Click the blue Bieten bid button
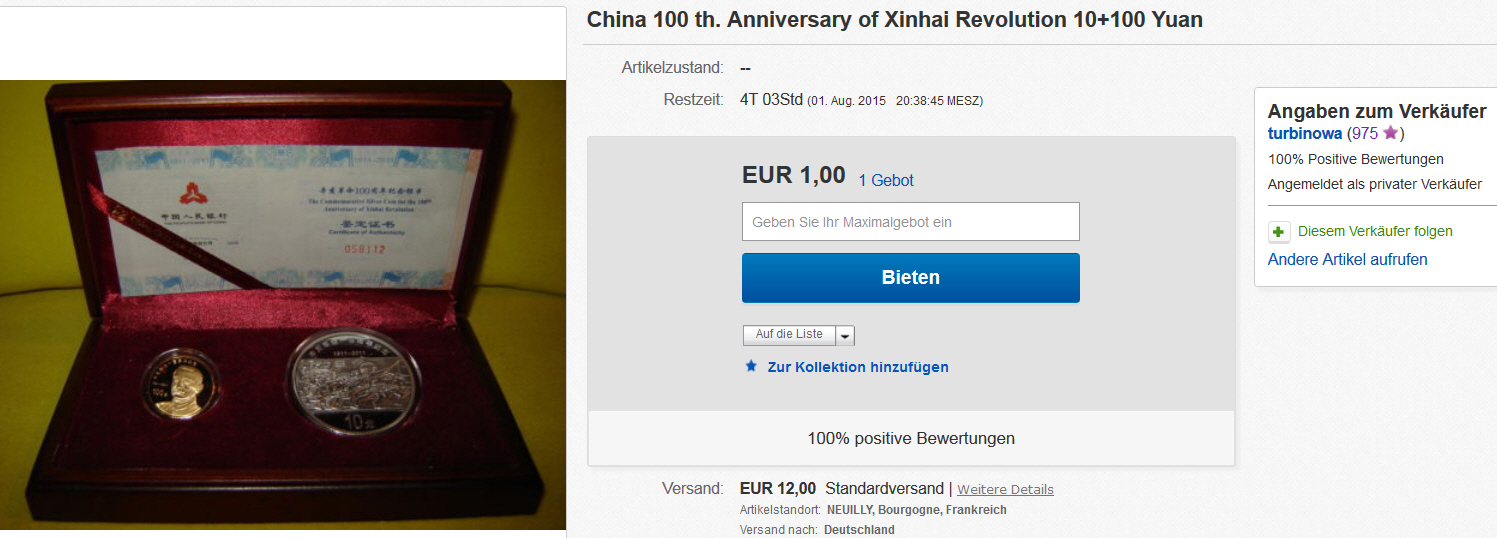This screenshot has height=538, width=1497. (x=910, y=277)
